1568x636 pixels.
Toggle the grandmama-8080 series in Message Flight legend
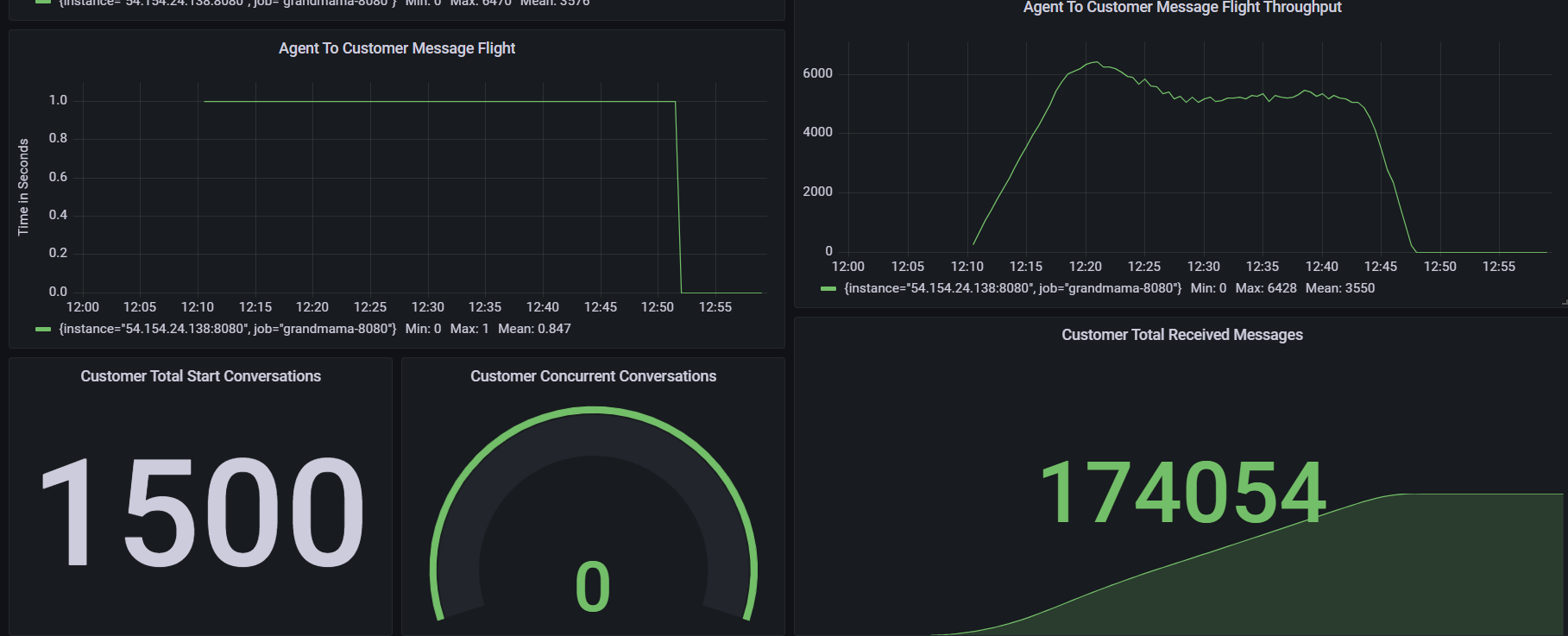[228, 329]
